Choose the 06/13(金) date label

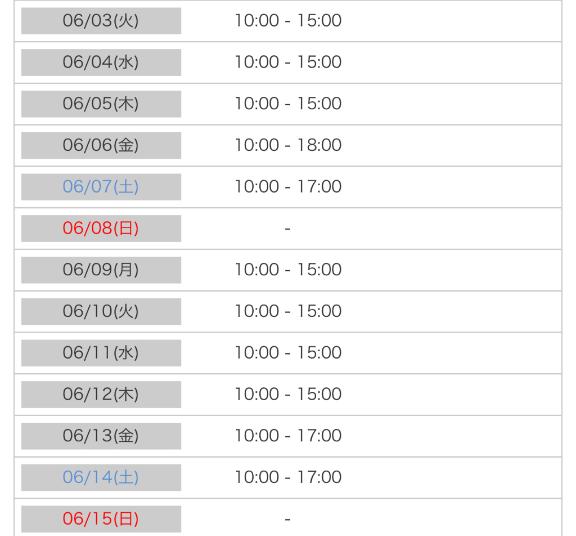coord(101,436)
